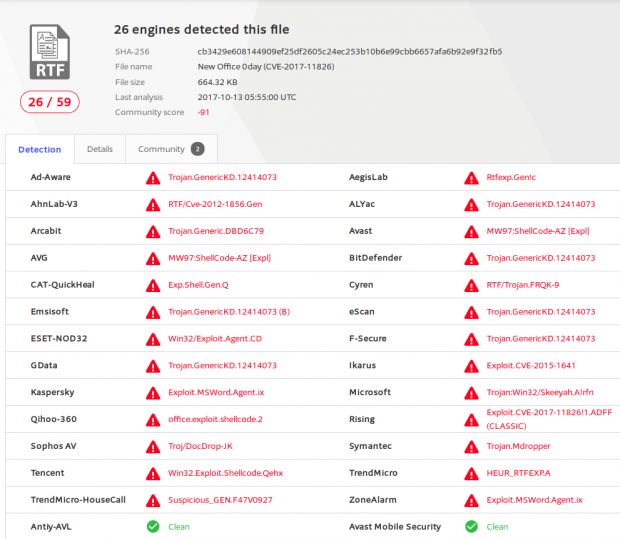Click green check icon for Avast Mobile Security
The width and height of the screenshot is (620, 539).
[x=471, y=526]
